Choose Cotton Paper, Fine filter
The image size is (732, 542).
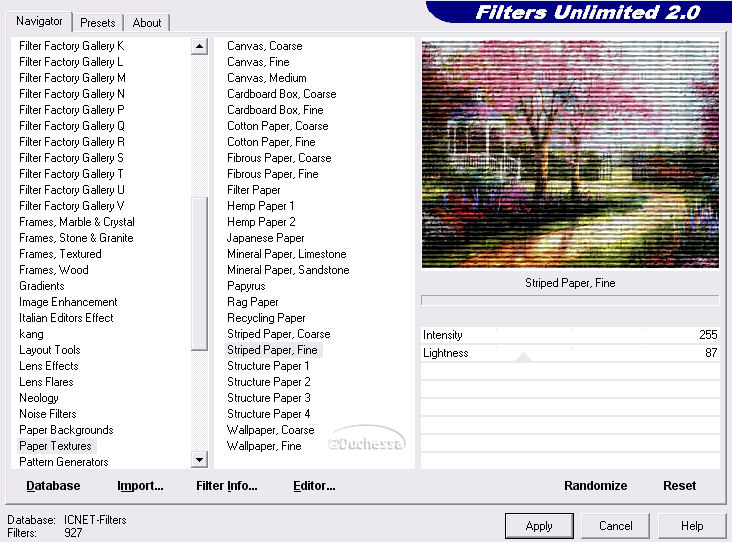(x=271, y=141)
